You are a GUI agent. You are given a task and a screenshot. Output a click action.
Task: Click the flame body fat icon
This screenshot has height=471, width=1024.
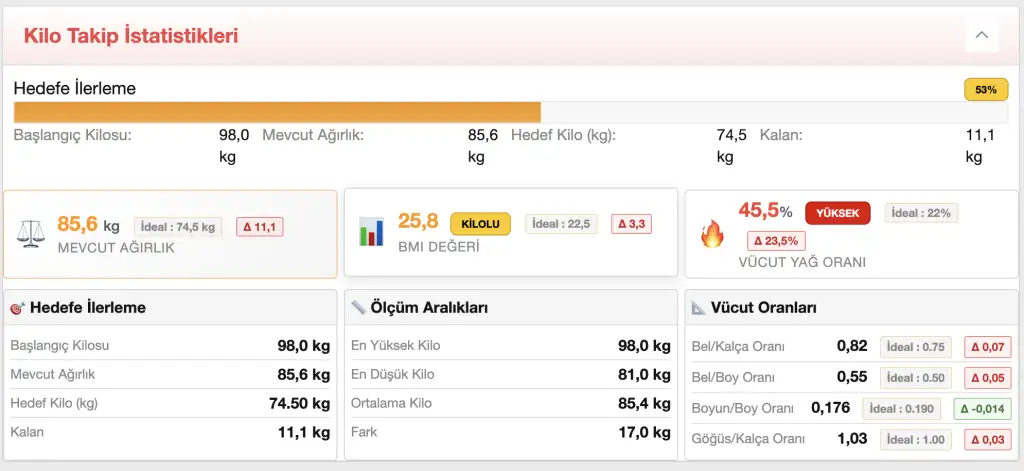tap(712, 234)
